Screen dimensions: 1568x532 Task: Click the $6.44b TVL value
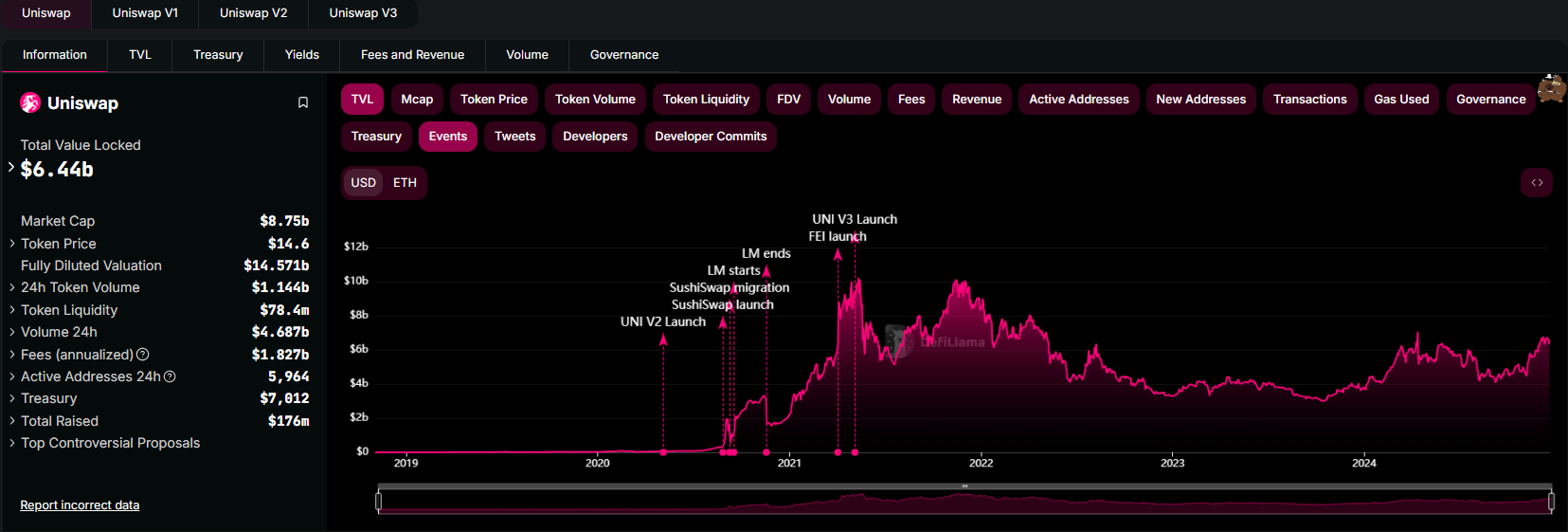coord(57,170)
